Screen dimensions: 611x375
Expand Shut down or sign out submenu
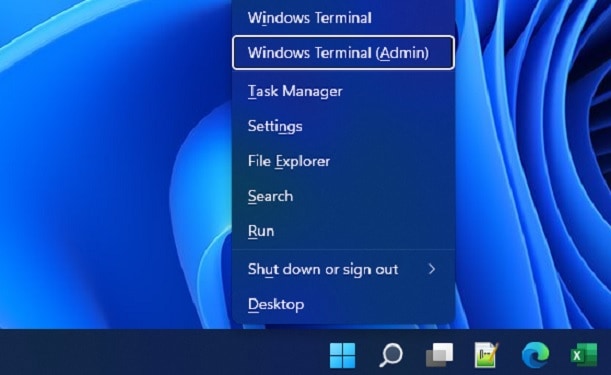pyautogui.click(x=343, y=269)
